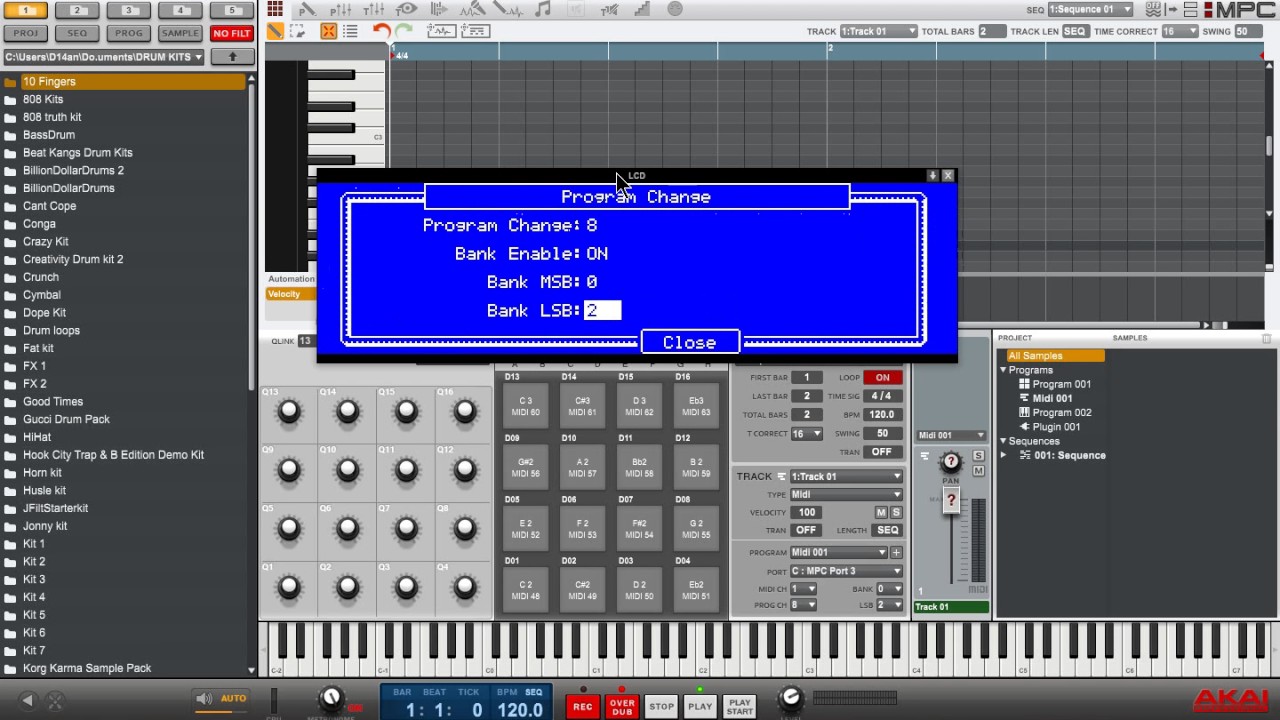Click the back arrow in bottom-left corner
This screenshot has width=1280, height=720.
click(x=28, y=701)
